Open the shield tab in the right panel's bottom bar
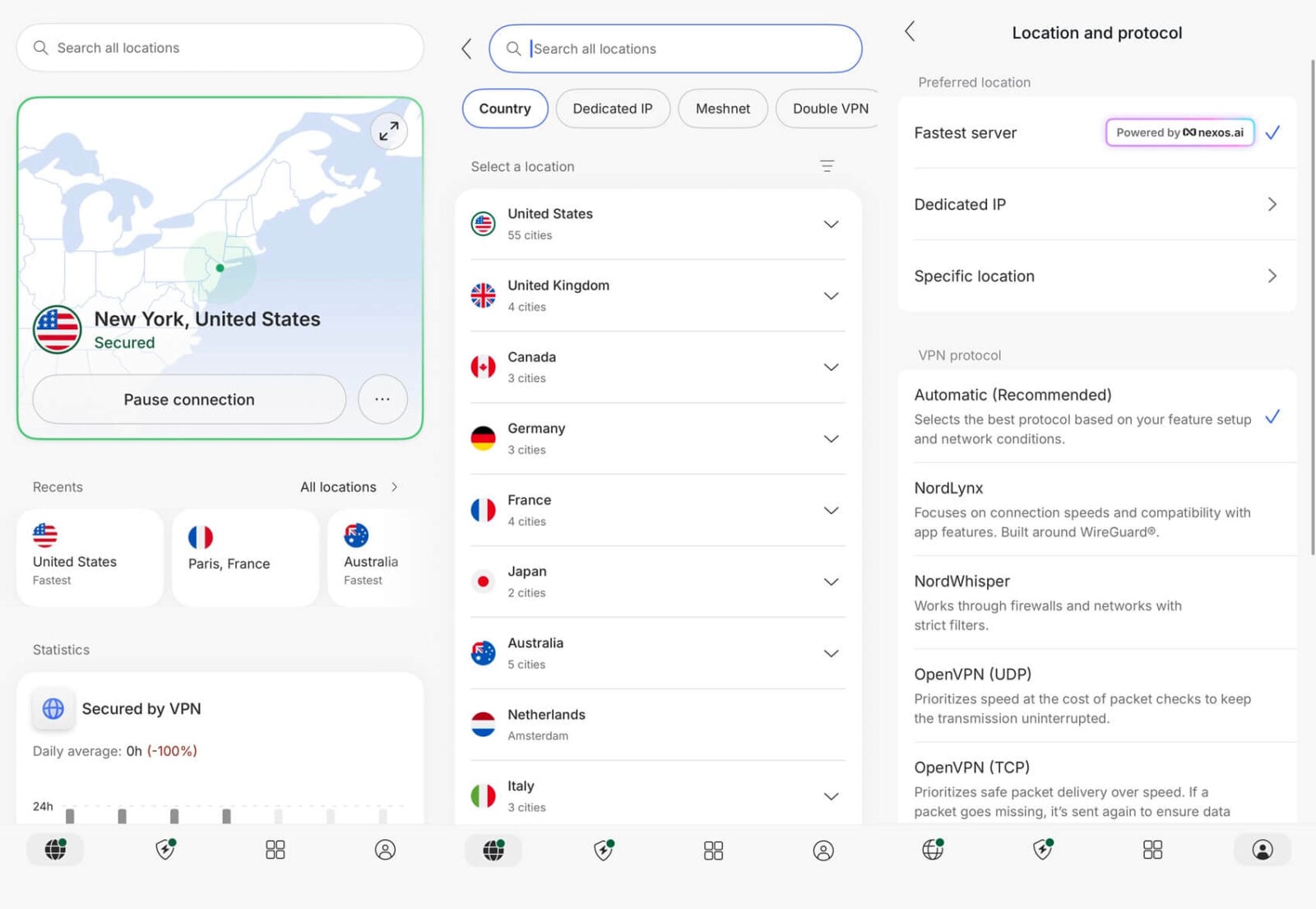Screen dimensions: 1316x909 pyautogui.click(x=1043, y=849)
